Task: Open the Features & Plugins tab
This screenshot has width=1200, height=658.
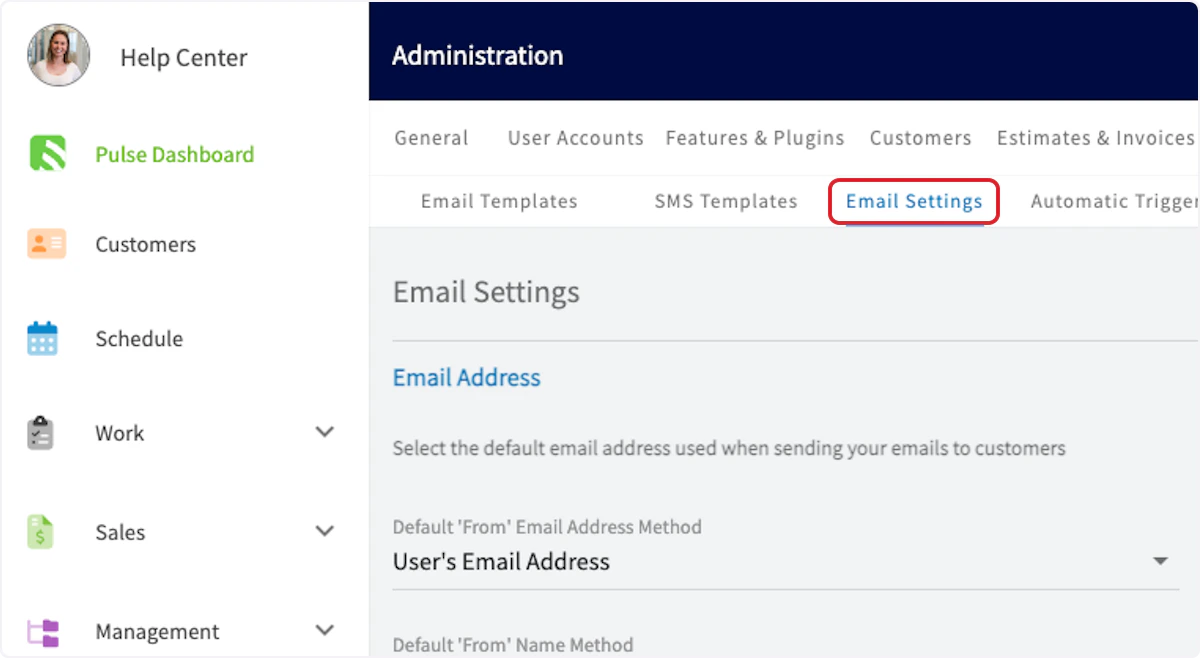Action: (755, 138)
